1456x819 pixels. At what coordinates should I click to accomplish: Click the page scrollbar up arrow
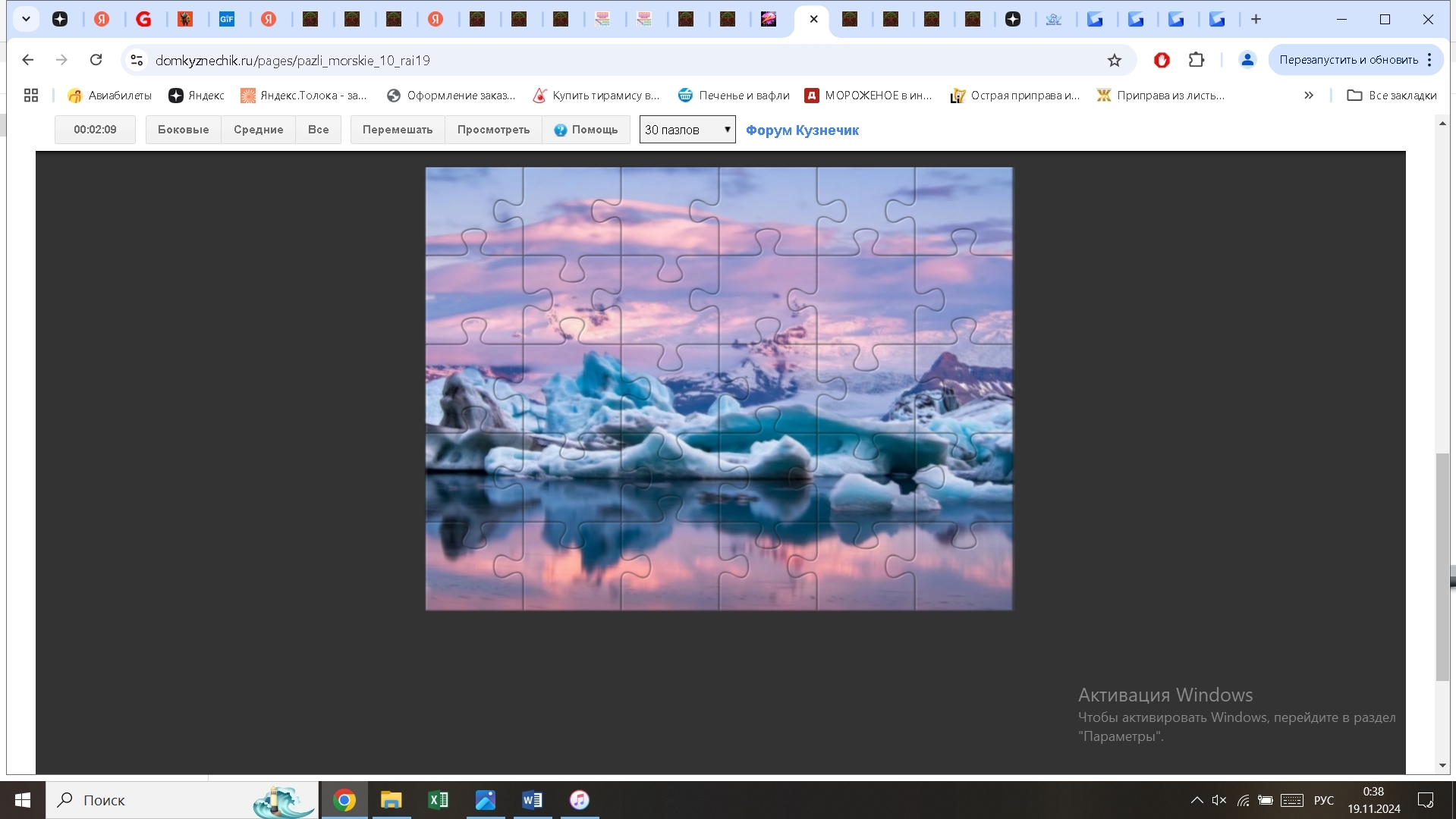pos(1442,123)
